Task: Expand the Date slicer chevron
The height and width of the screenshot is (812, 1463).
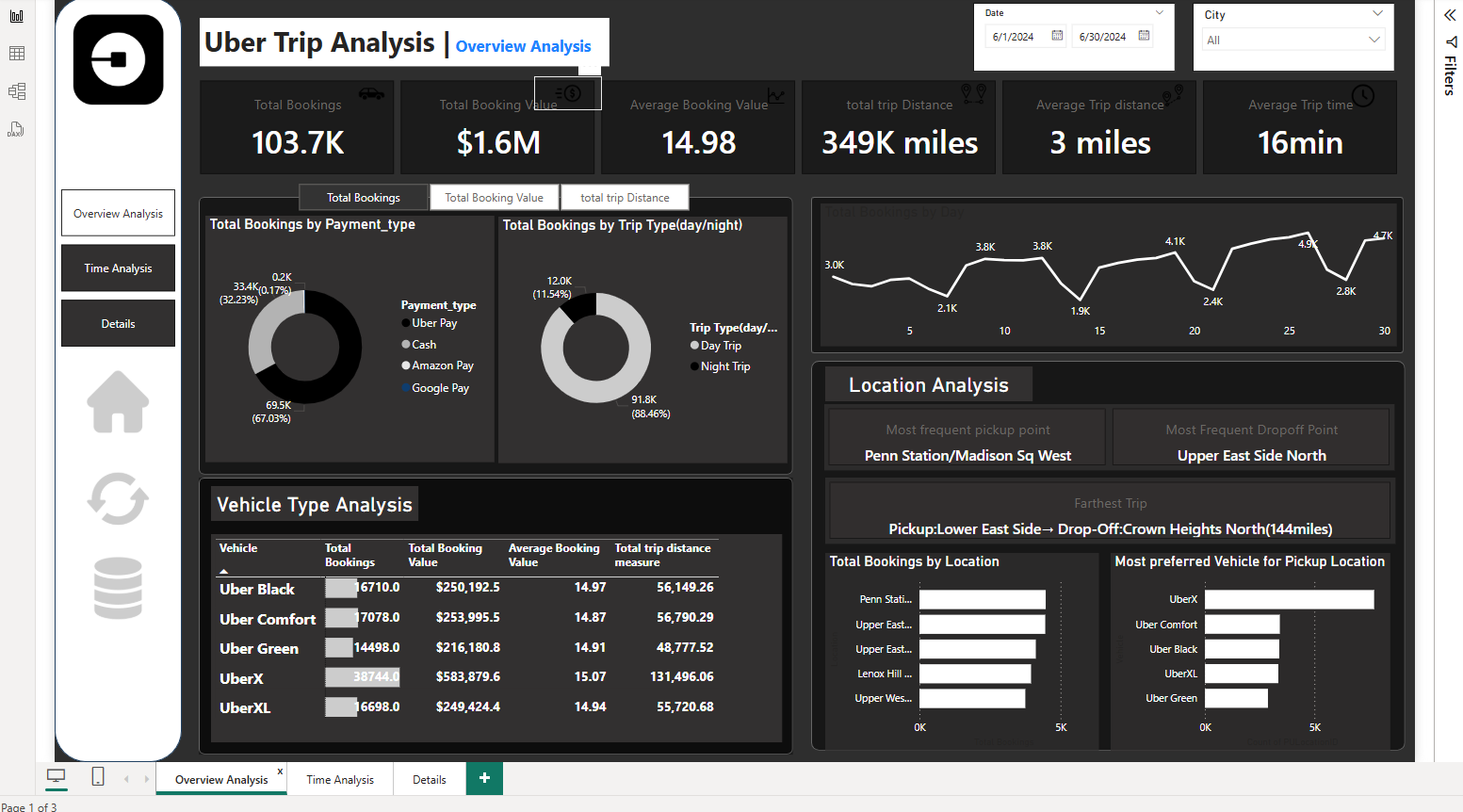Action: 1160,12
